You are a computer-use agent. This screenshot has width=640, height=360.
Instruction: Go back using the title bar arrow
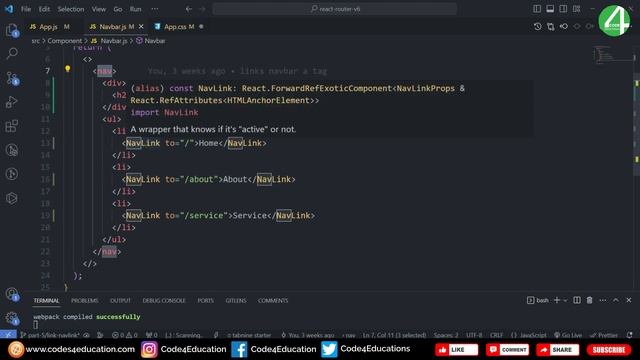click(189, 9)
